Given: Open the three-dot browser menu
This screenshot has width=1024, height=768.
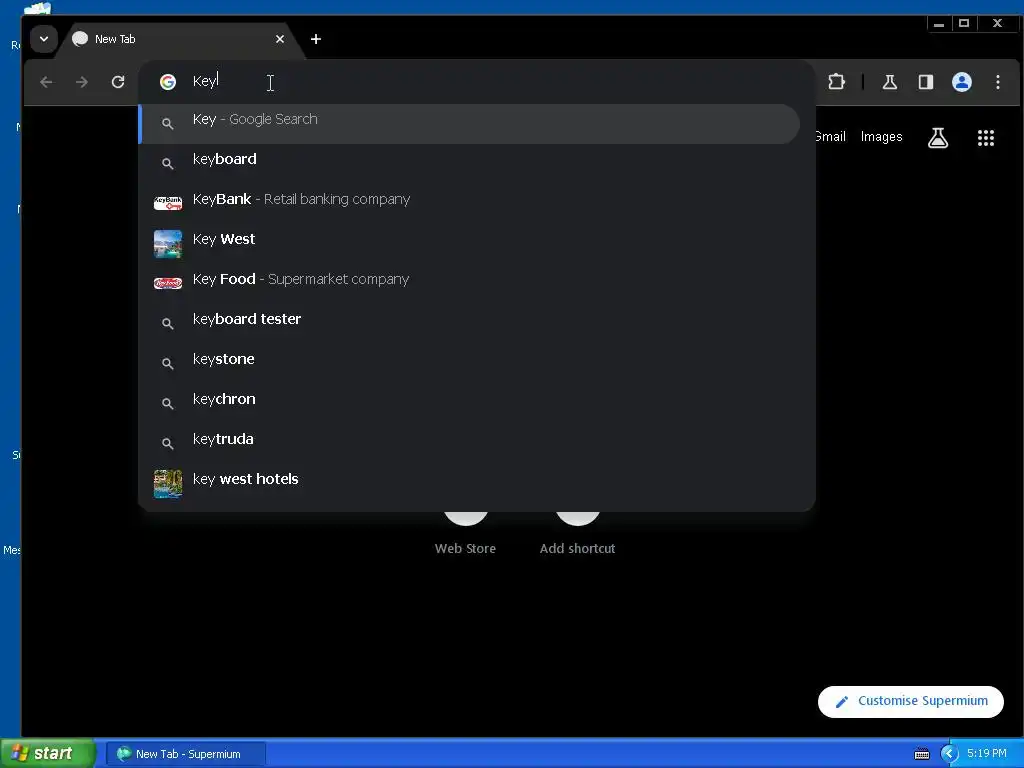Looking at the screenshot, I should pos(997,82).
